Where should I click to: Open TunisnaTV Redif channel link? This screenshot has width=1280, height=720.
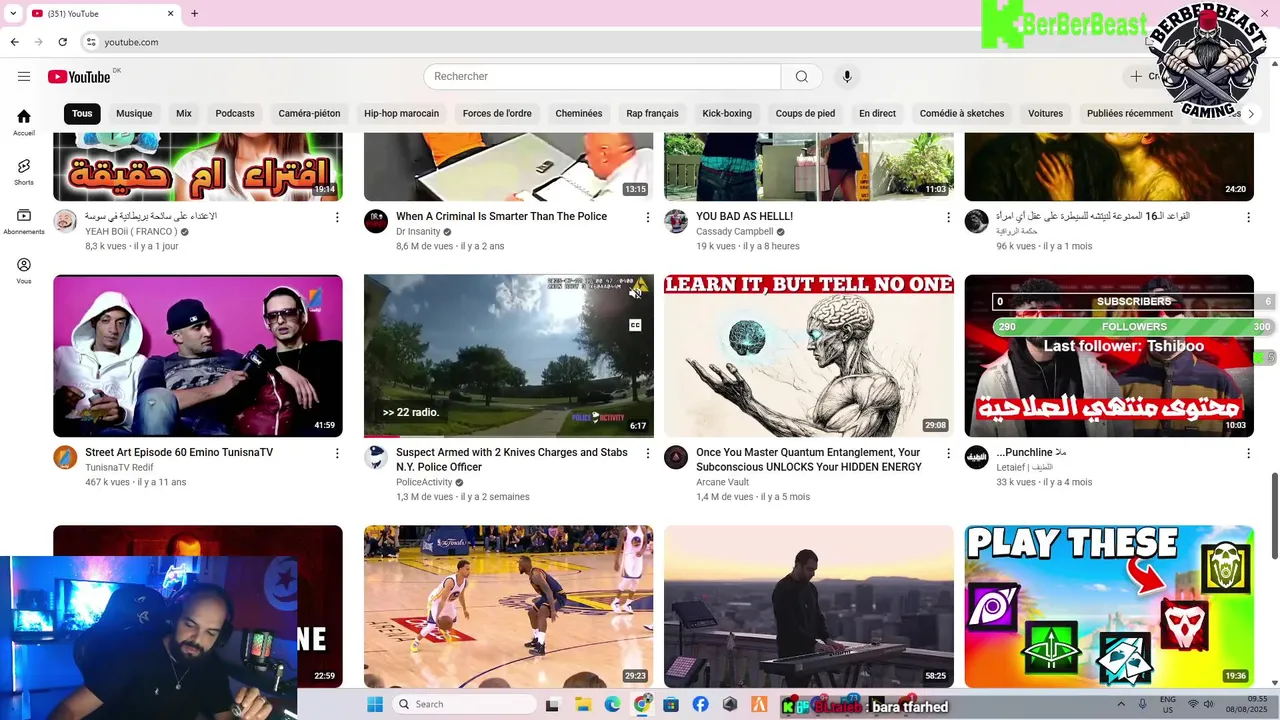click(x=119, y=467)
